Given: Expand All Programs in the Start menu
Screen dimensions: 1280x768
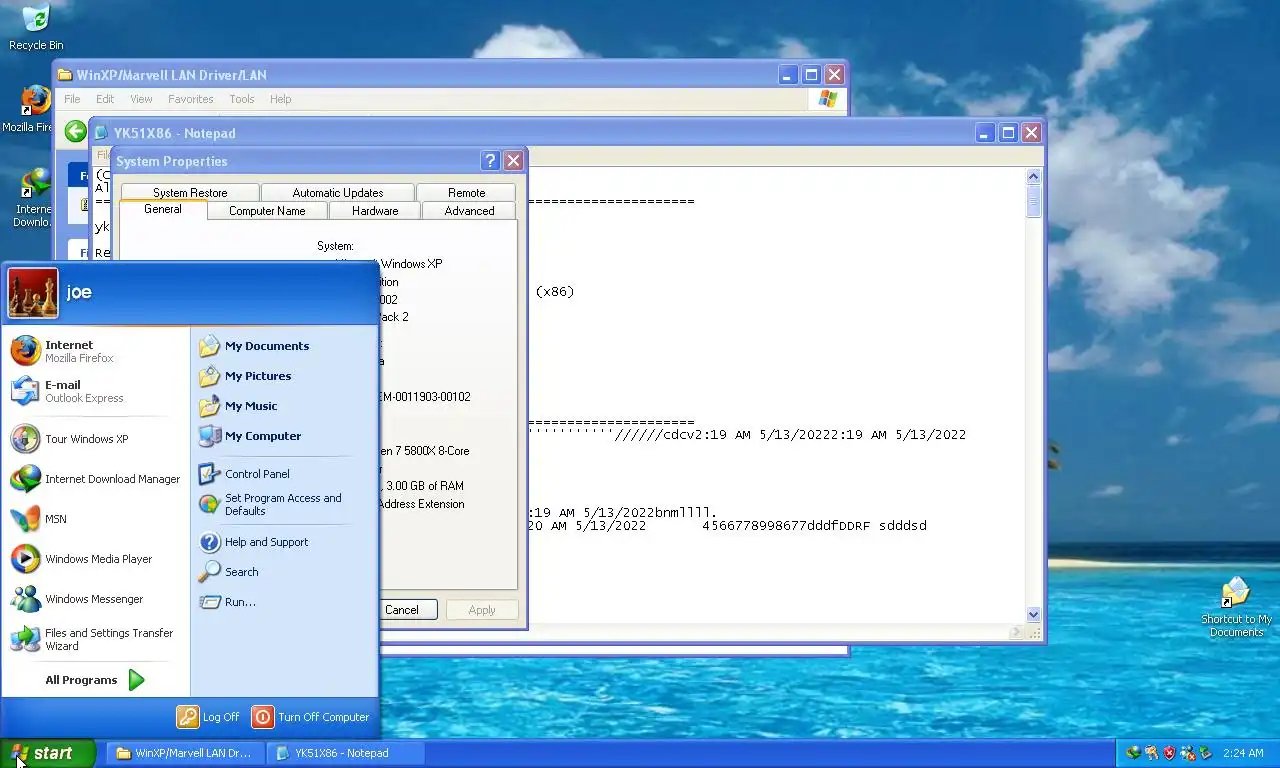Looking at the screenshot, I should pyautogui.click(x=96, y=680).
